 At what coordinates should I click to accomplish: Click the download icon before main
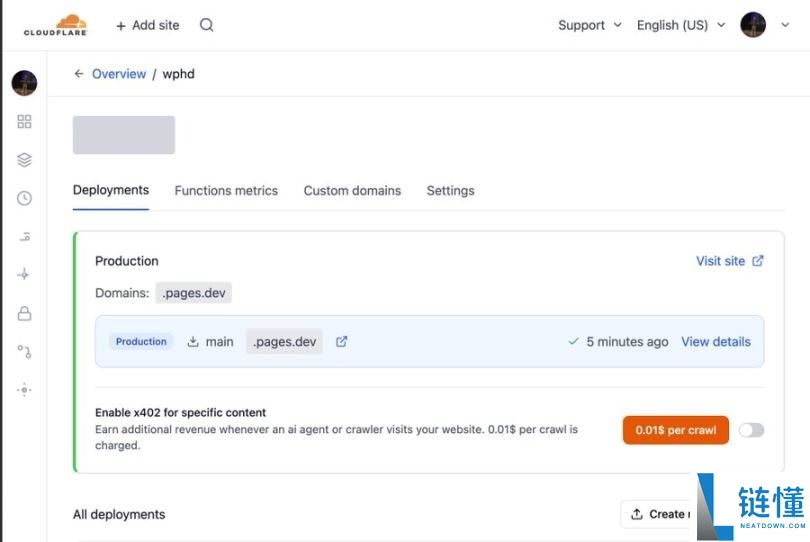[x=193, y=342]
